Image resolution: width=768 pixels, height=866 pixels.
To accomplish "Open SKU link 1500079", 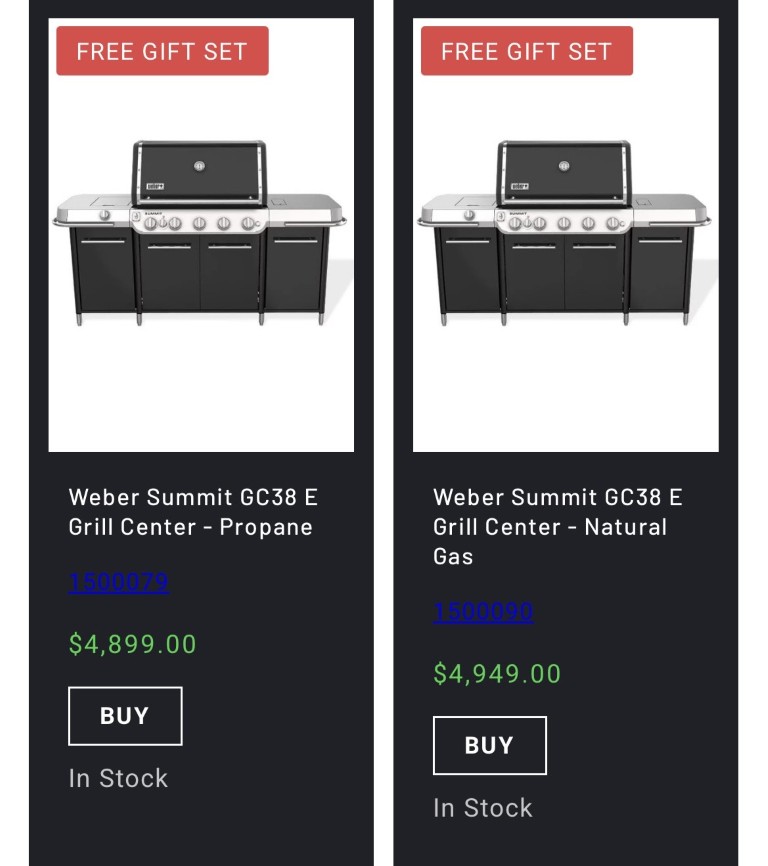I will click(118, 582).
